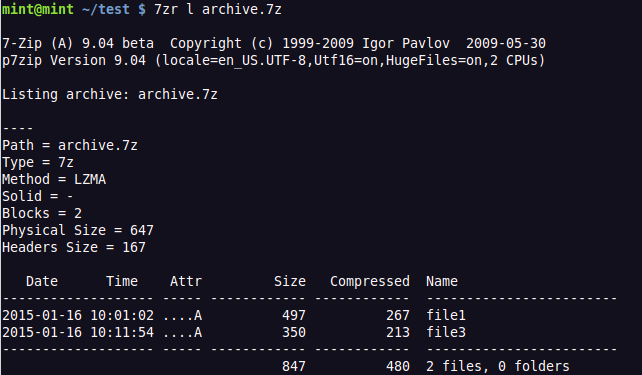Click the ~/test directory in prompt
The width and height of the screenshot is (642, 375).
coord(106,9)
